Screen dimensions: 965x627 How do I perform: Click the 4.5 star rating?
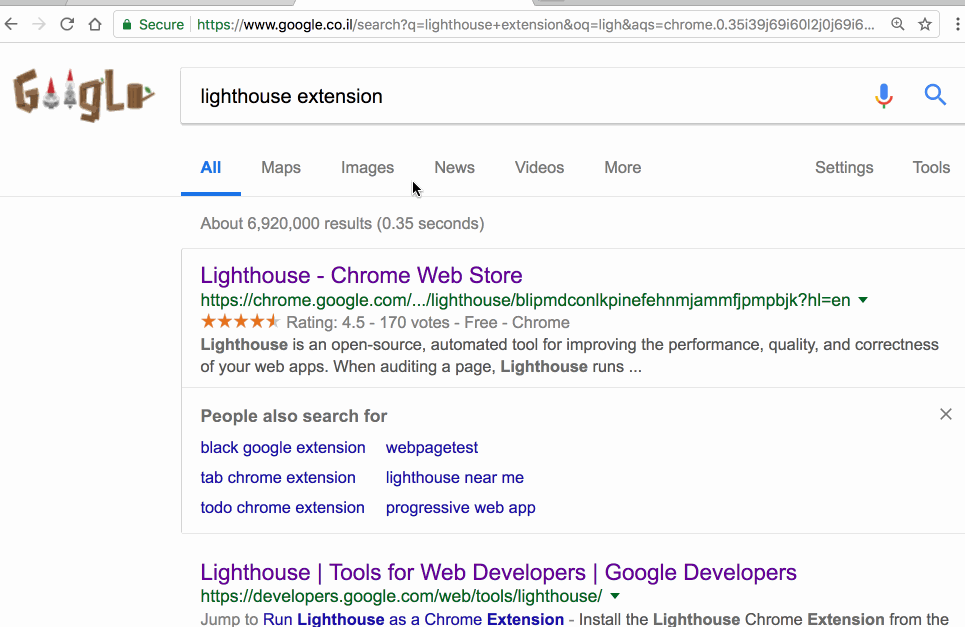(239, 322)
